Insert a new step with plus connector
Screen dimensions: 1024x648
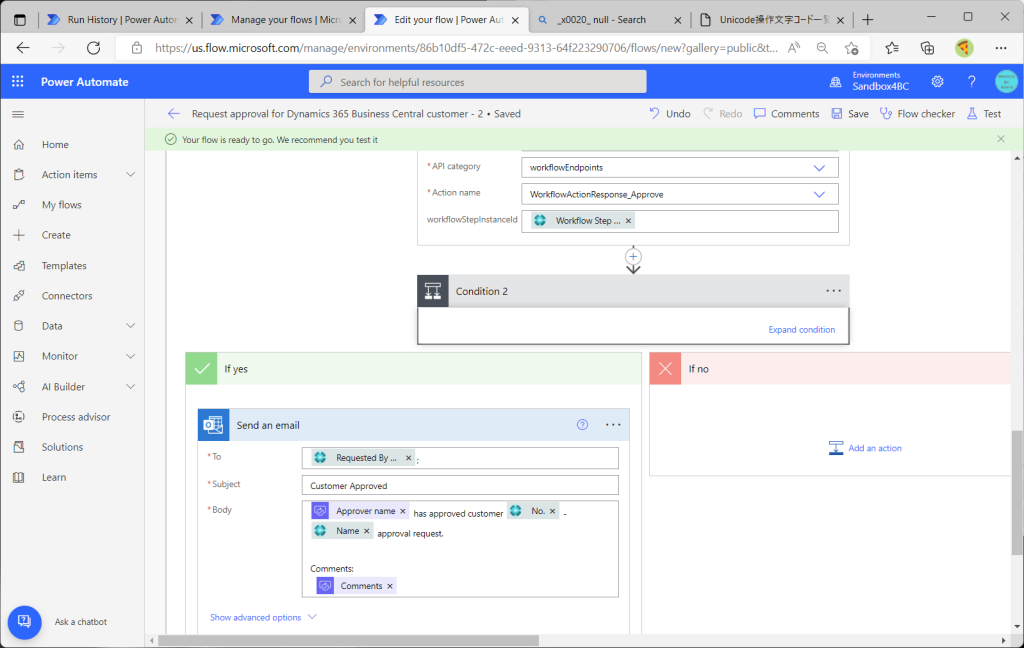(633, 256)
